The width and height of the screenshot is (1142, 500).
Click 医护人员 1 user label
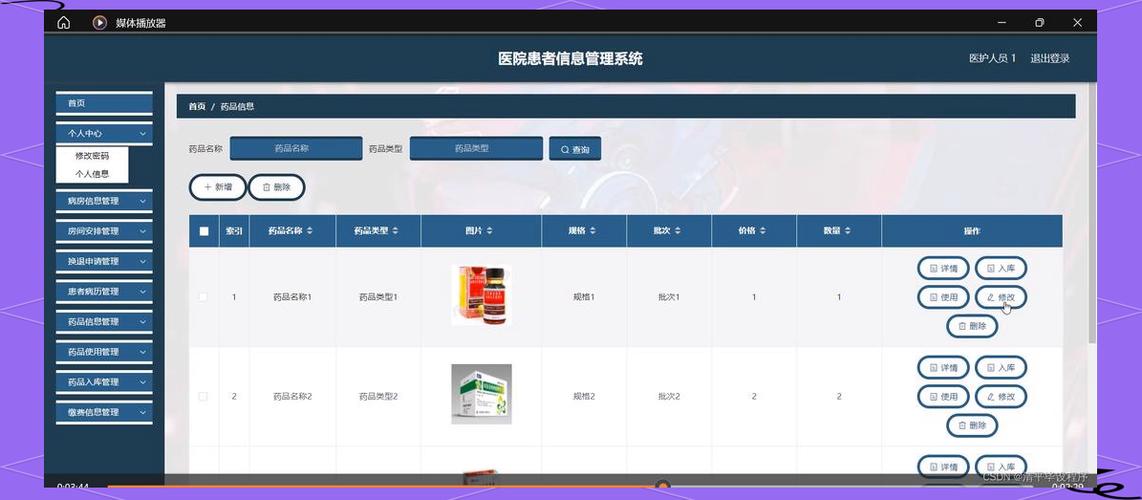pos(992,59)
